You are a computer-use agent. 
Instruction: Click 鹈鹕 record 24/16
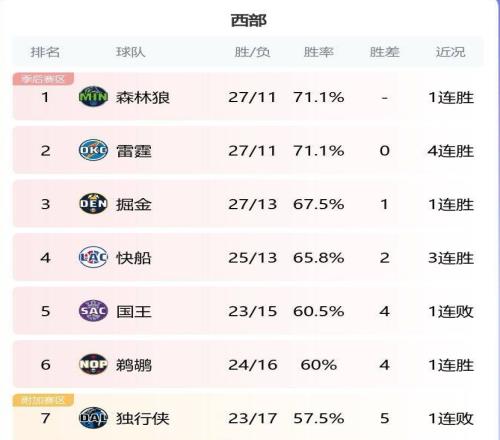[x=253, y=365]
